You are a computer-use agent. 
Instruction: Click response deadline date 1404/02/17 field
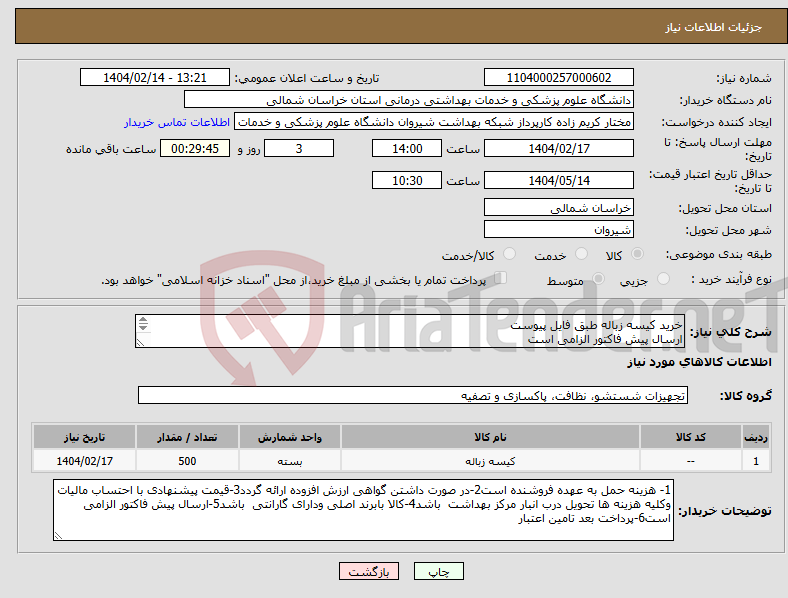pos(558,149)
